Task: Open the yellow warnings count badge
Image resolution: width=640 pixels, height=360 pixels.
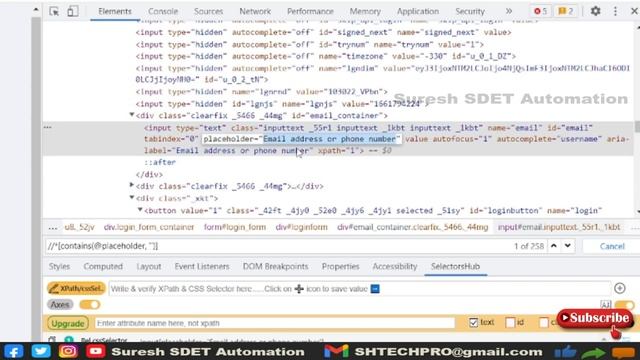Action: [x=566, y=11]
